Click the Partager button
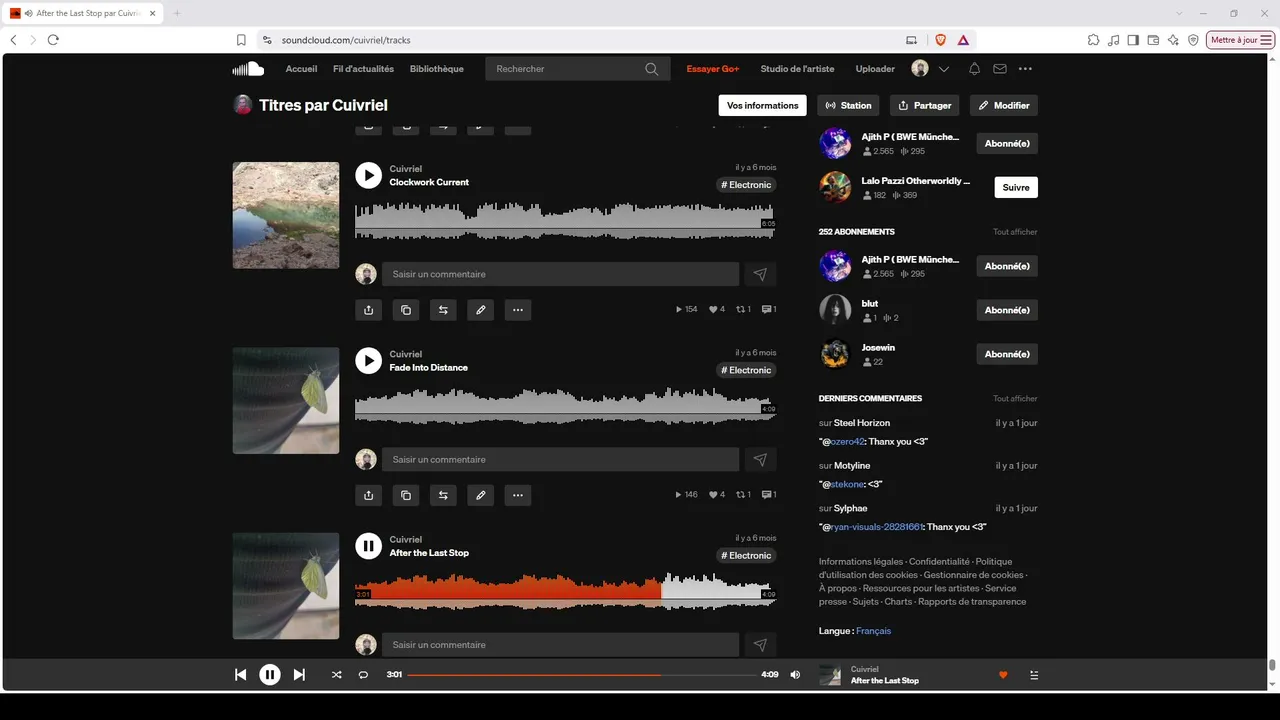The image size is (1280, 720). point(925,105)
